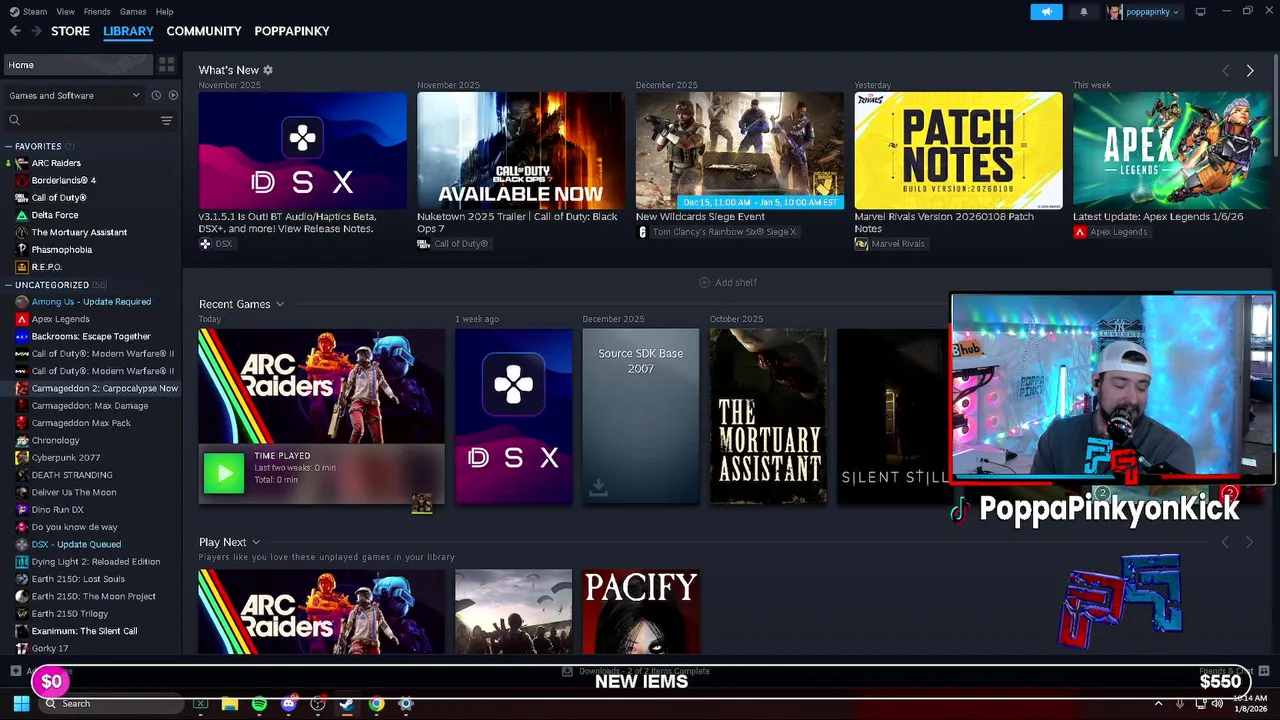Click the Windows Start button
This screenshot has height=720, width=1280.
pyautogui.click(x=20, y=704)
